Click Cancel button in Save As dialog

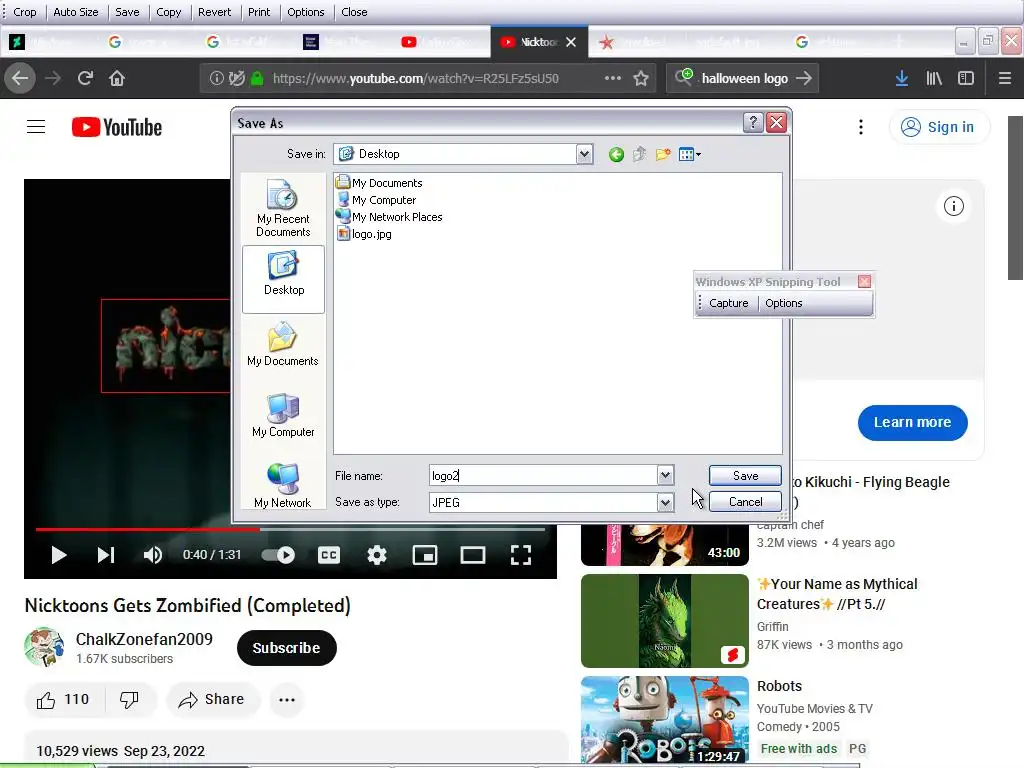coord(745,502)
